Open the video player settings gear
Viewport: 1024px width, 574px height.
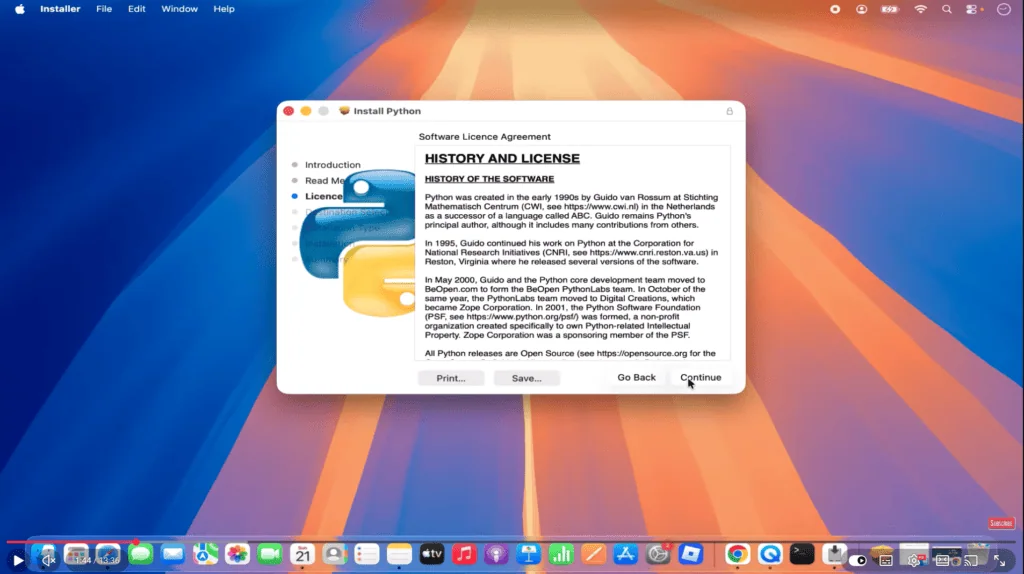coord(914,560)
